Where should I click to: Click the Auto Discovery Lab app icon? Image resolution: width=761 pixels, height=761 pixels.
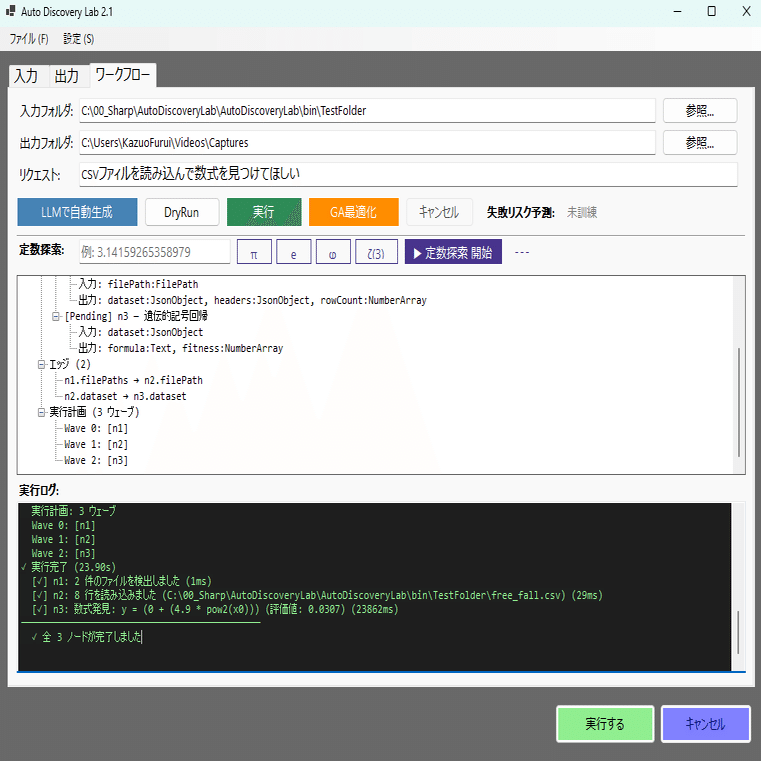(10, 11)
